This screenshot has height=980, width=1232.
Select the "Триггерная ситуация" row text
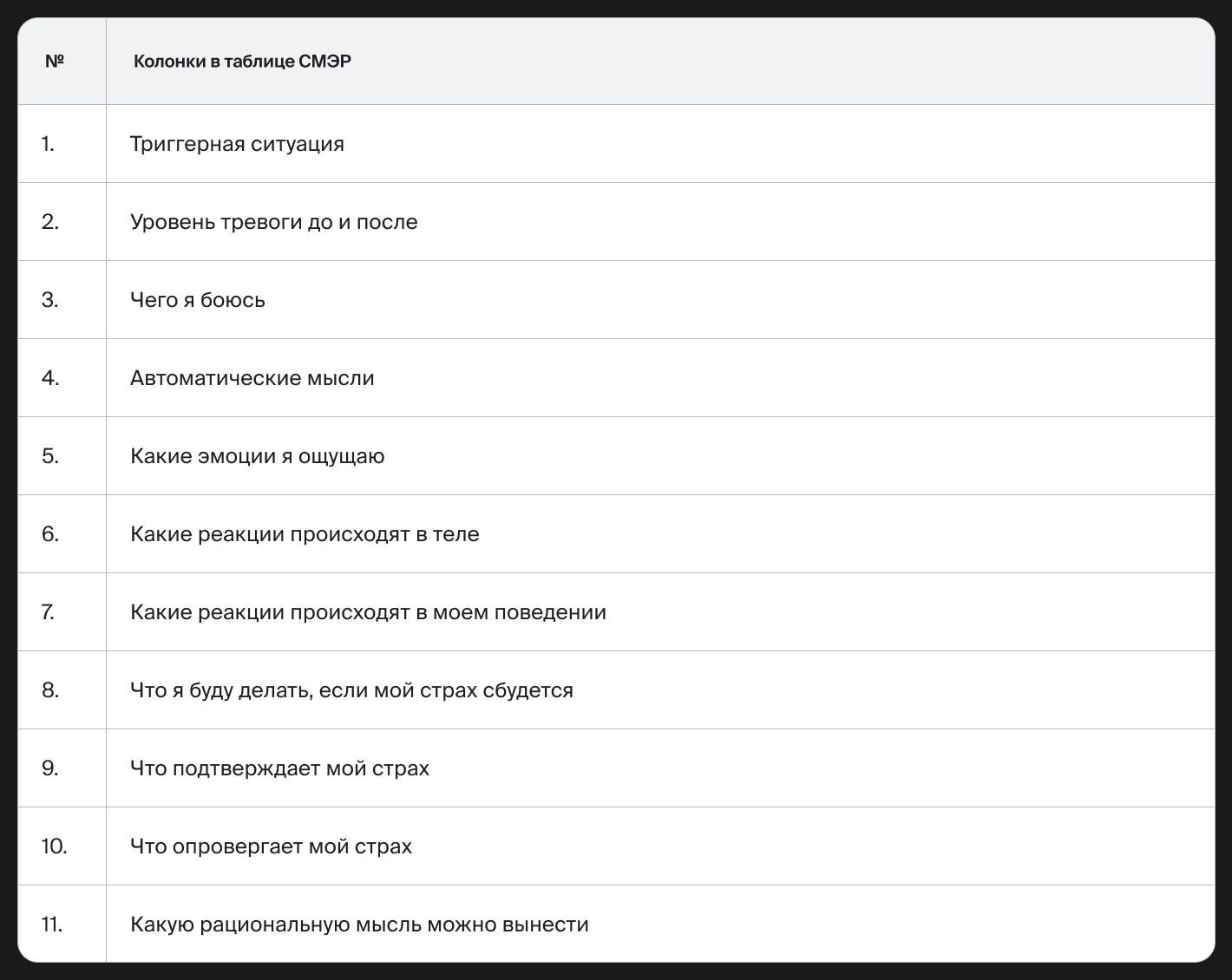point(237,144)
